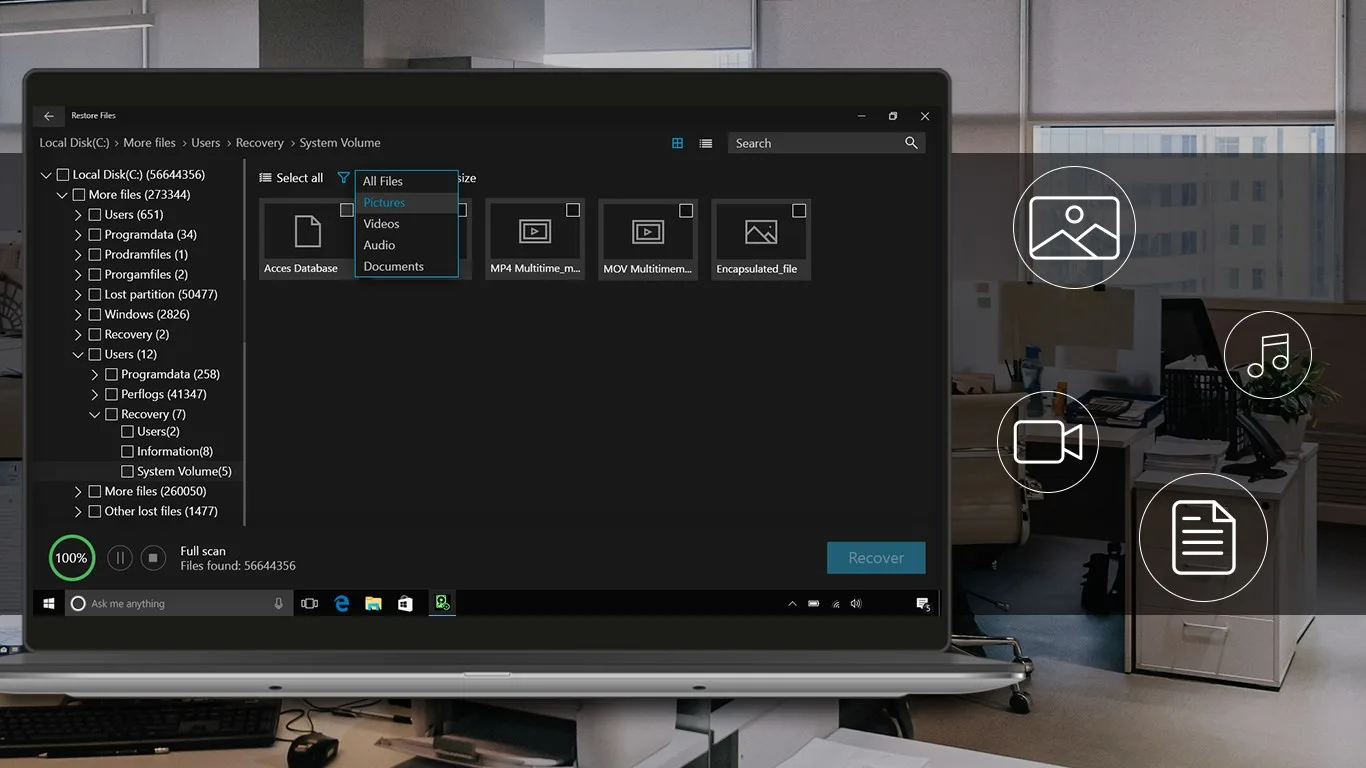Click Select all above file list
1366x768 pixels.
[x=291, y=178]
